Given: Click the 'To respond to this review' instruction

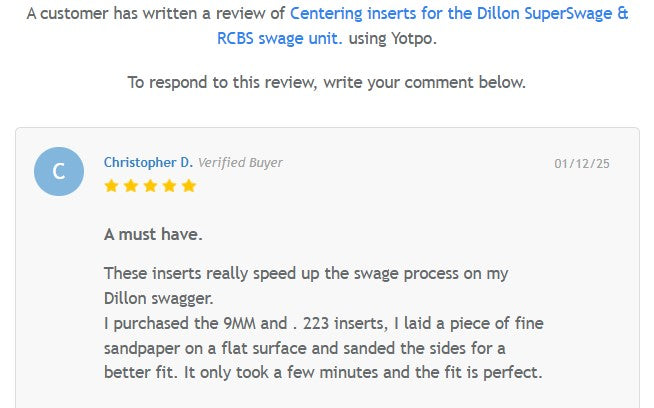Looking at the screenshot, I should (x=326, y=82).
